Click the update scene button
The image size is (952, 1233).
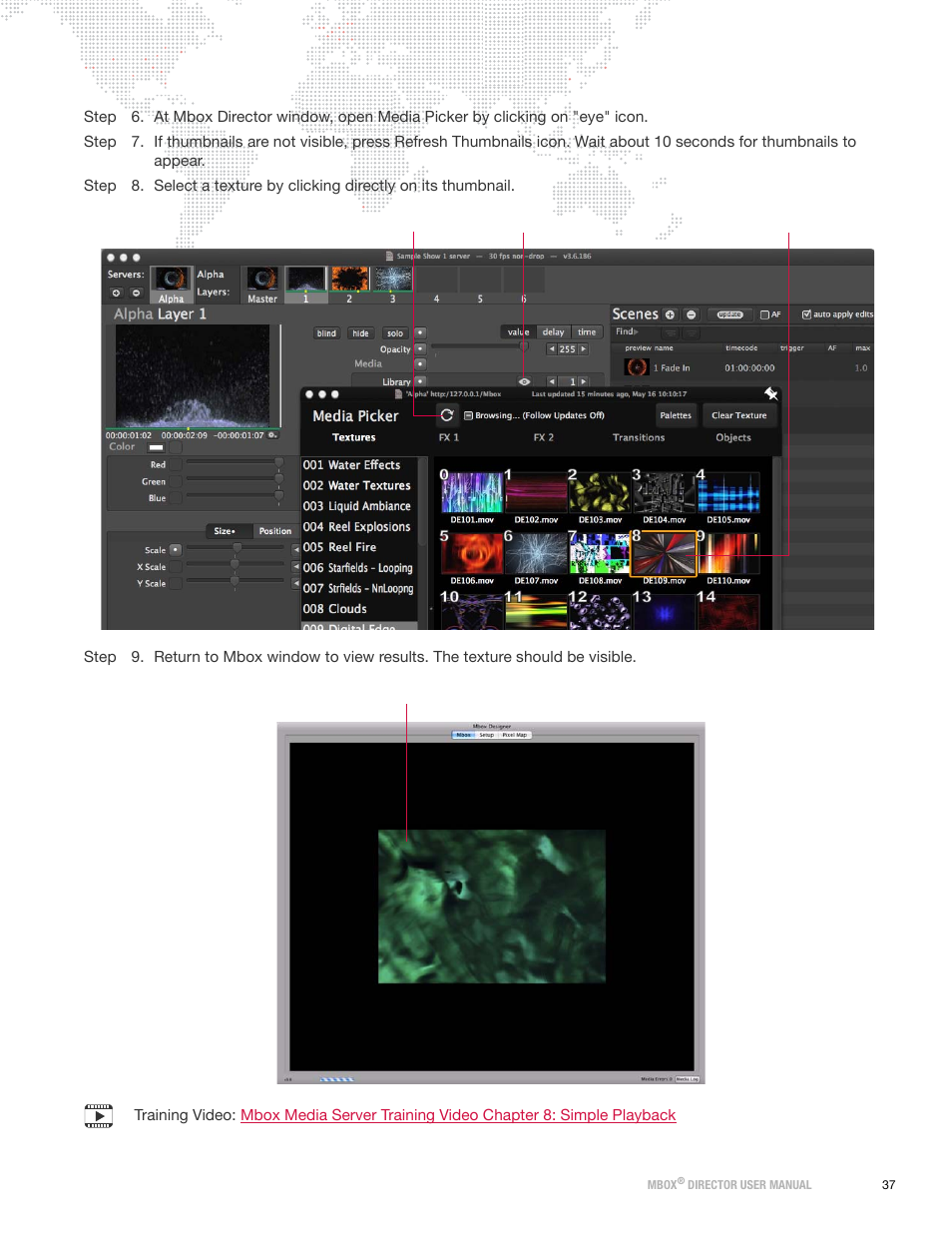point(730,314)
